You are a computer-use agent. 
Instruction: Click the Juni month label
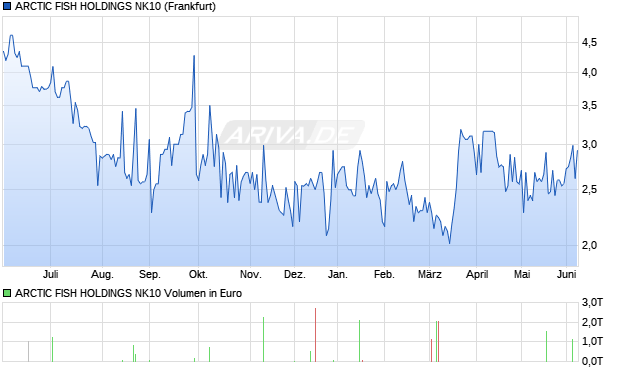(567, 274)
